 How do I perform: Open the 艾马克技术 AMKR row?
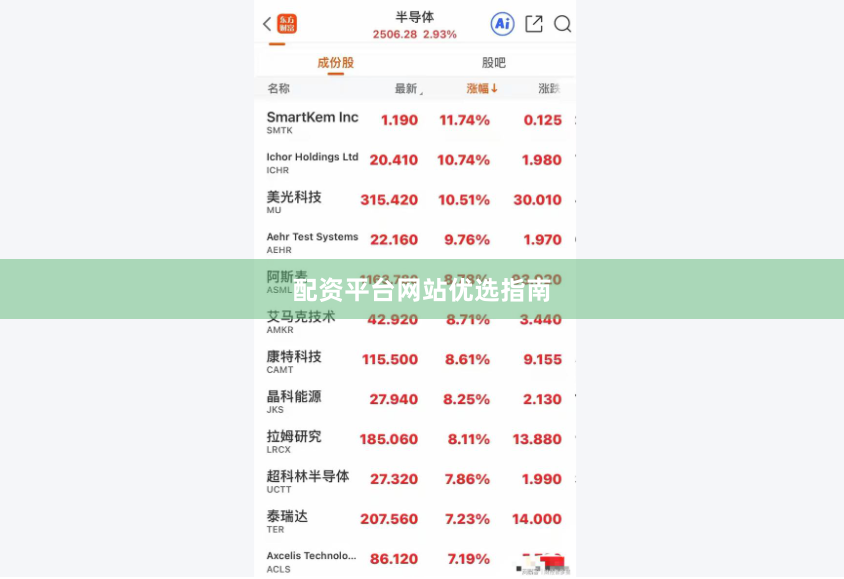[415, 321]
